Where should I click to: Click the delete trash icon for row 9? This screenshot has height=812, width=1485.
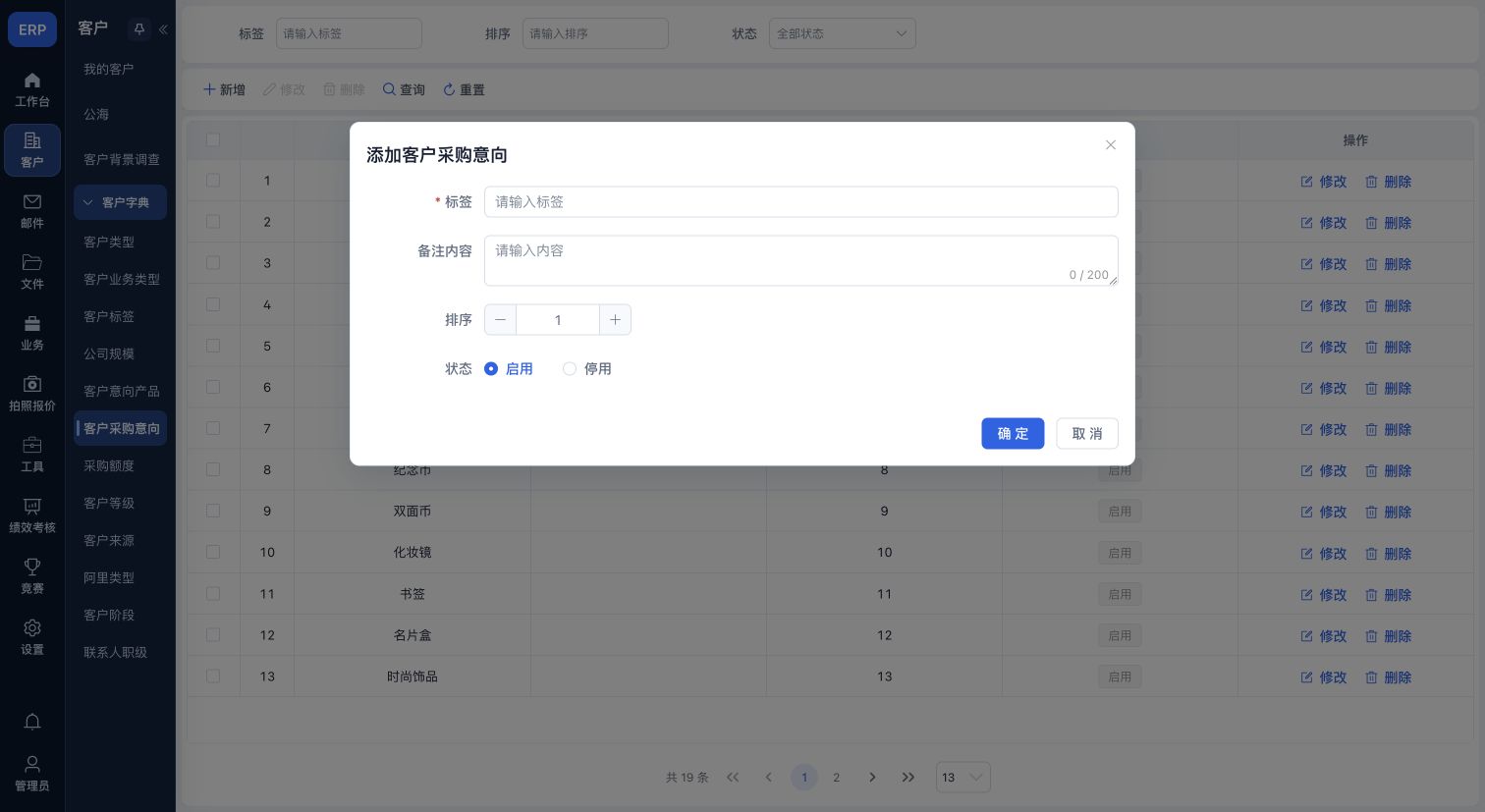click(1371, 513)
